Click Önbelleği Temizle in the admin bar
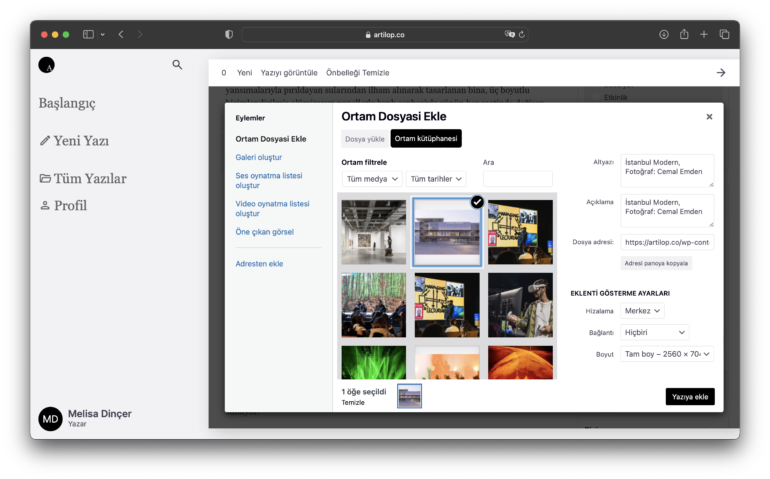Screen dimensions: 770x479 coord(358,73)
